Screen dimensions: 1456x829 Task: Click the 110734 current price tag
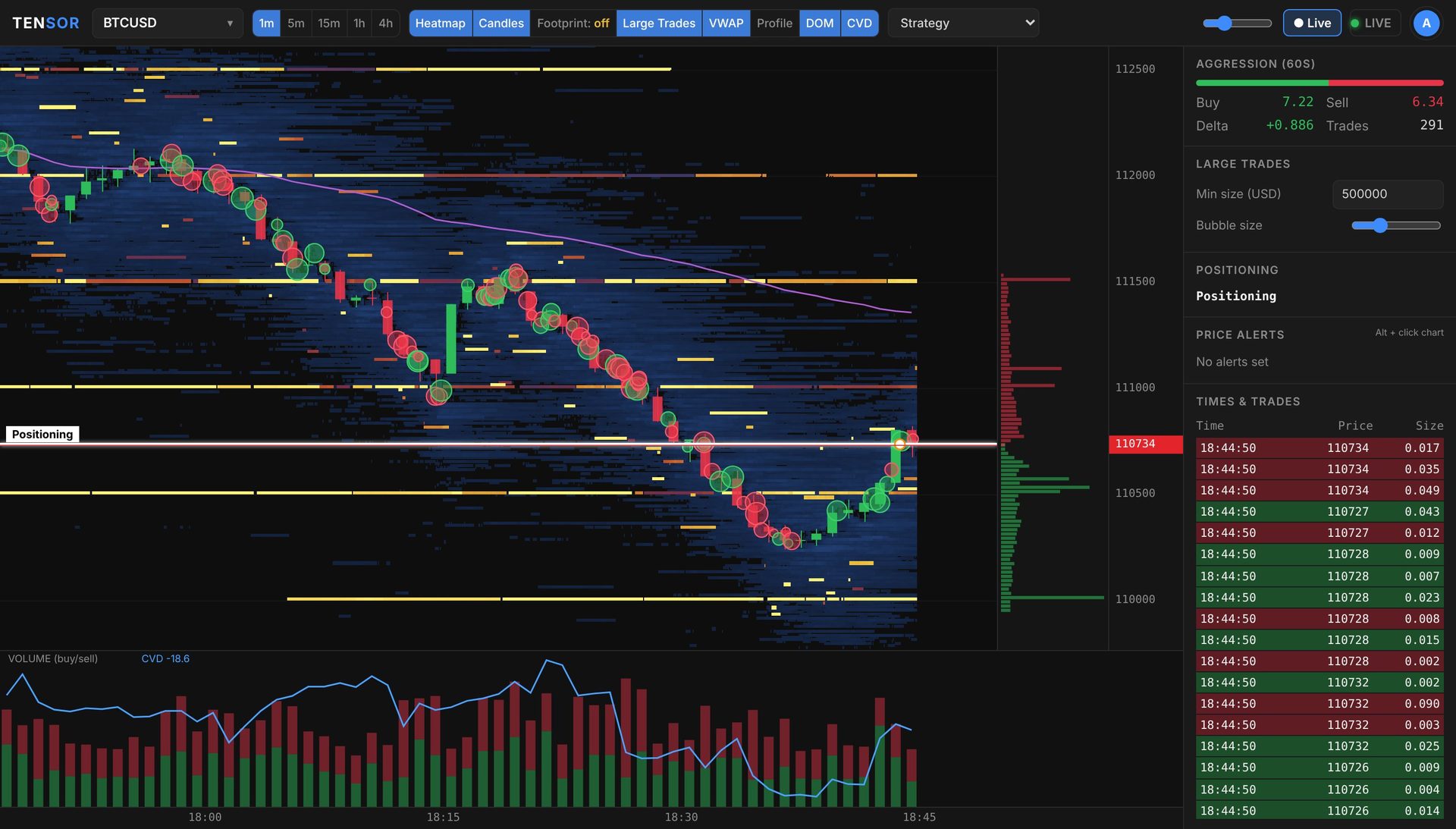click(1145, 444)
